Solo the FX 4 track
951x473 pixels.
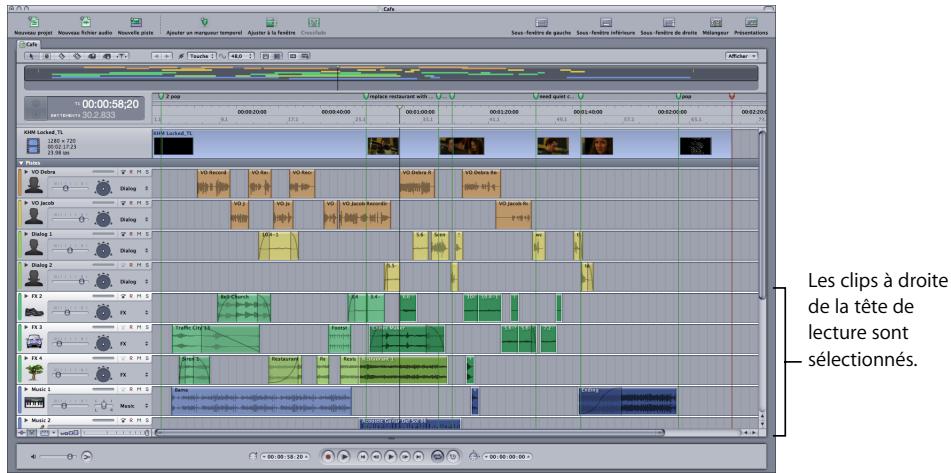pos(146,358)
